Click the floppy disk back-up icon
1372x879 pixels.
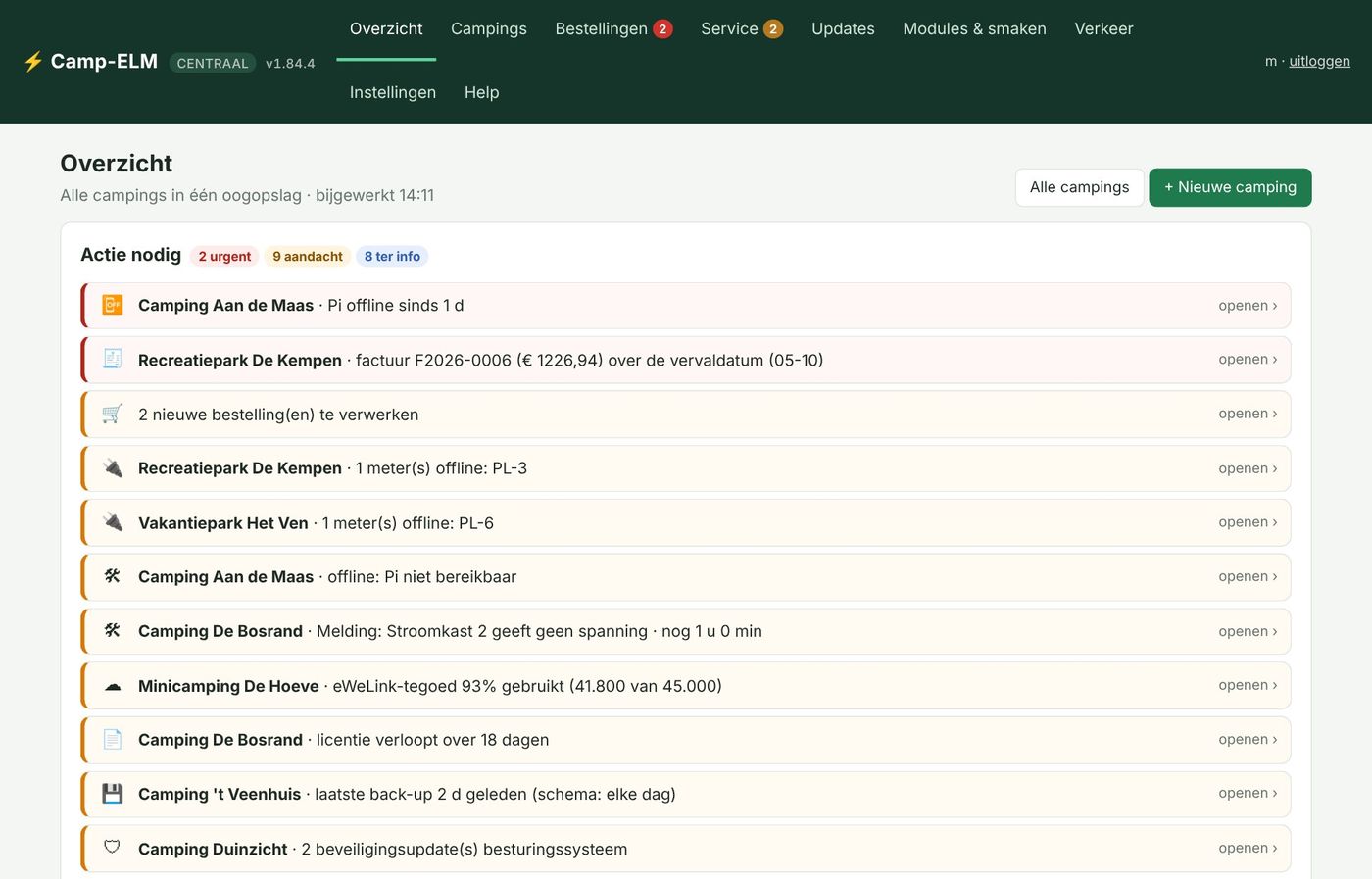(x=113, y=794)
